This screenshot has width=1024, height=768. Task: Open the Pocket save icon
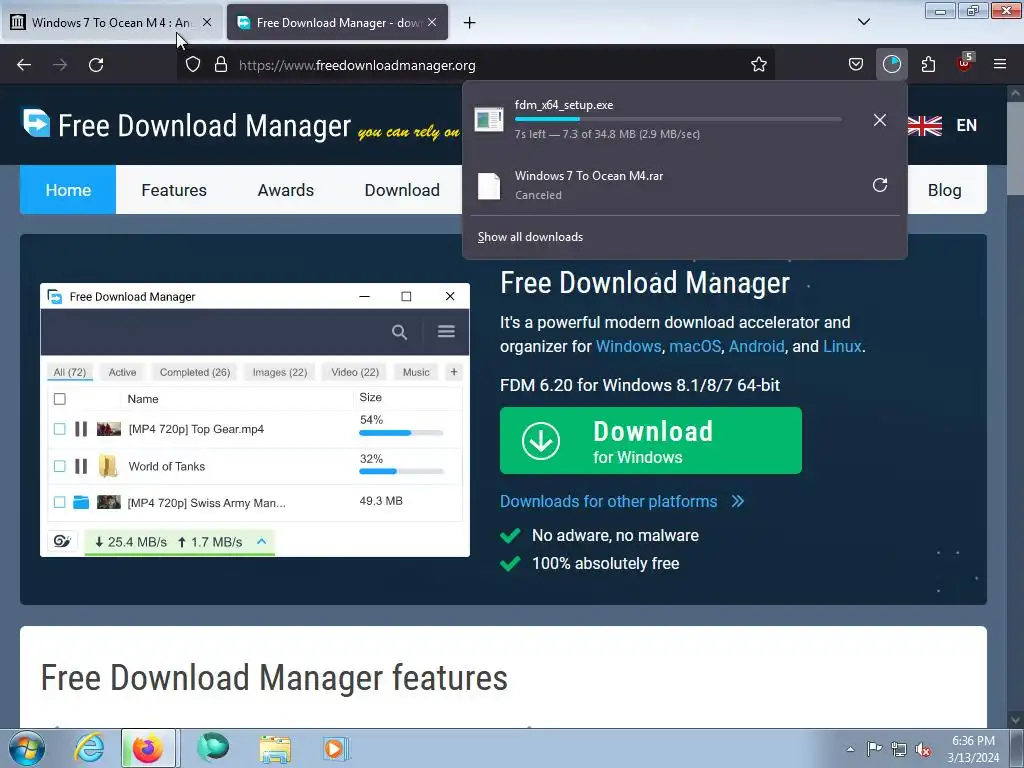856,65
